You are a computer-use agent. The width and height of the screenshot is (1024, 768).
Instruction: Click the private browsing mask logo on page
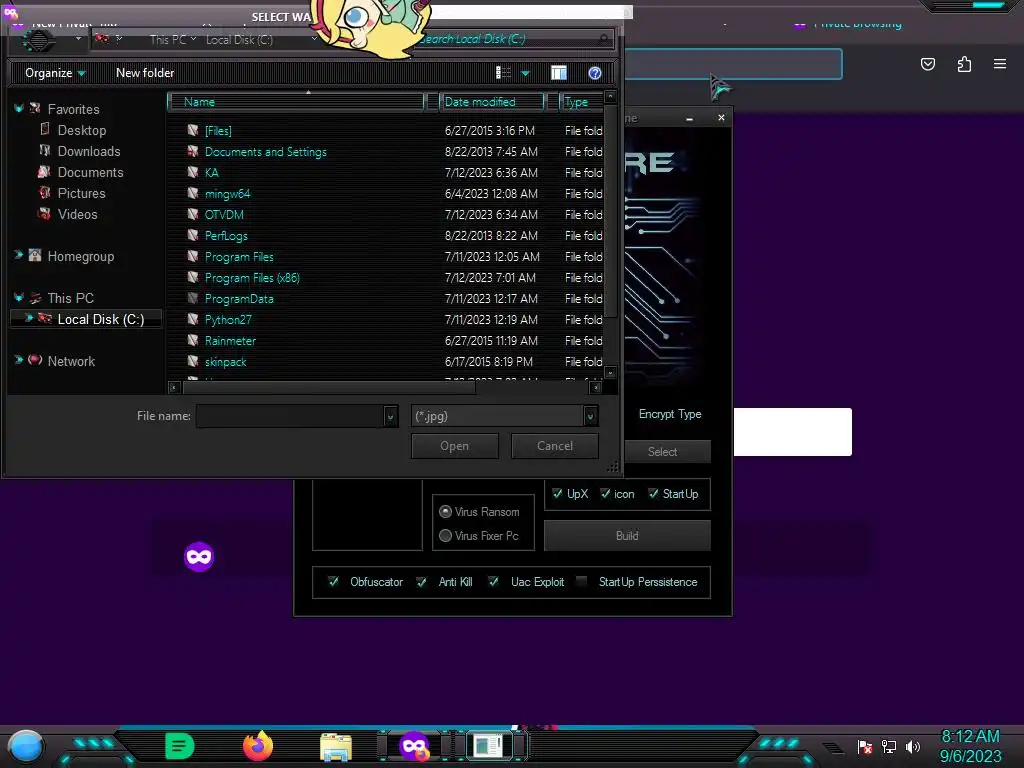click(x=199, y=557)
